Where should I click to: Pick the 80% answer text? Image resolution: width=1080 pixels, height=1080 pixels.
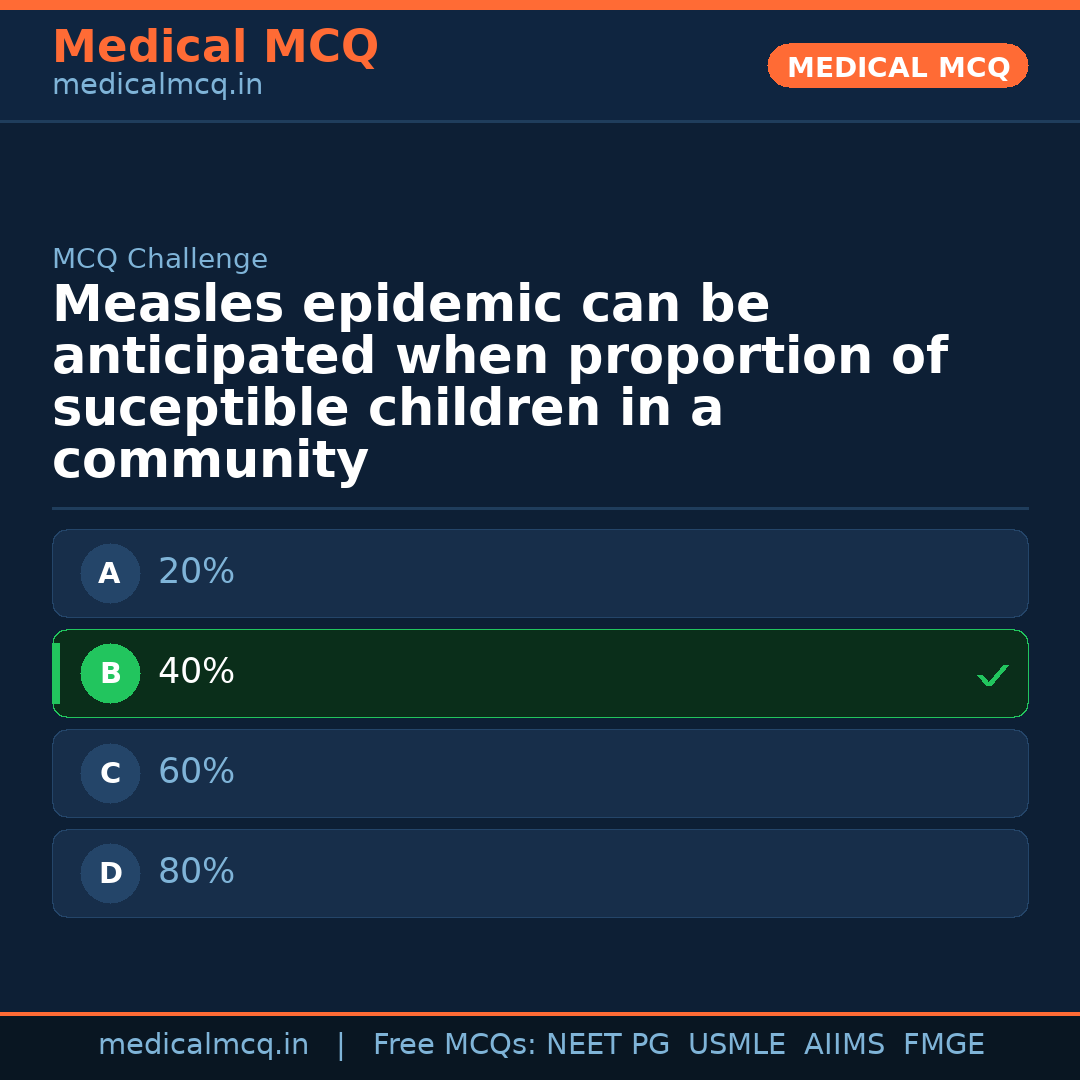click(x=196, y=872)
